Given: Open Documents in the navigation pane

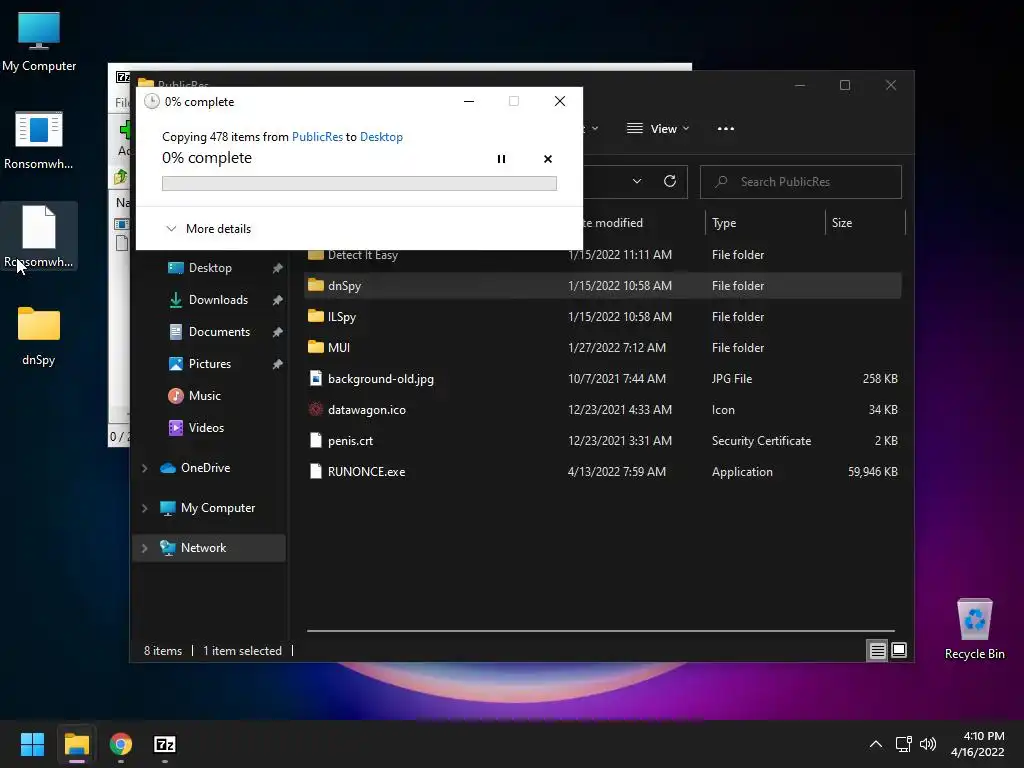Looking at the screenshot, I should coord(219,332).
